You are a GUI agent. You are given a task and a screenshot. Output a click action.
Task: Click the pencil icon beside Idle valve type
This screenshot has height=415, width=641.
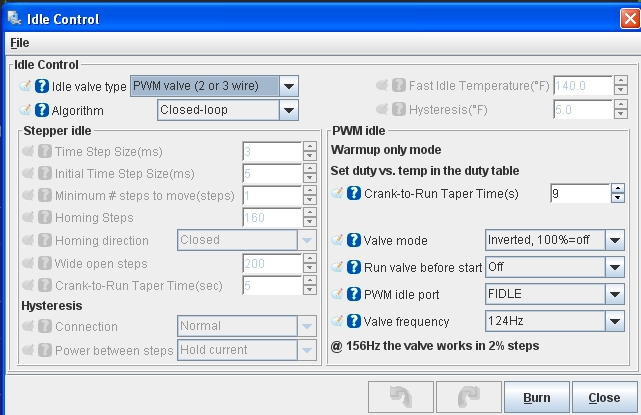(25, 86)
